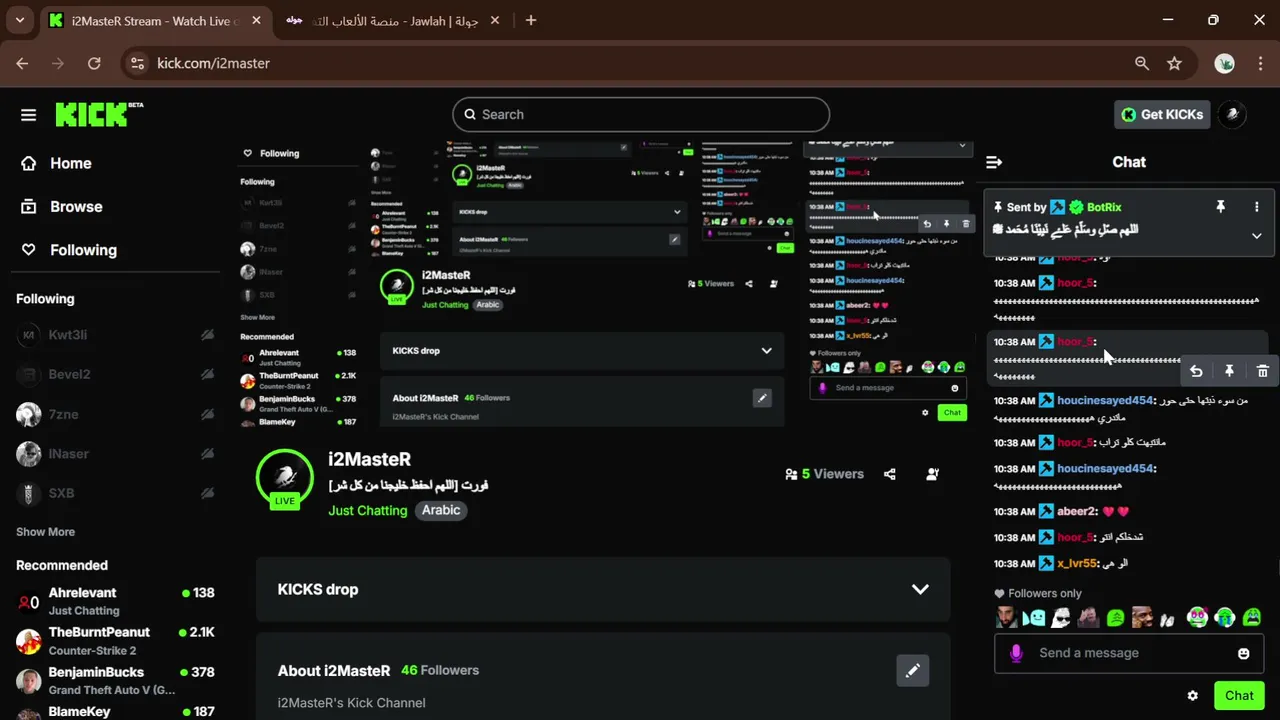The width and height of the screenshot is (1280, 720).
Task: Insert the cyan ghost fish emote
Action: (x=1034, y=618)
